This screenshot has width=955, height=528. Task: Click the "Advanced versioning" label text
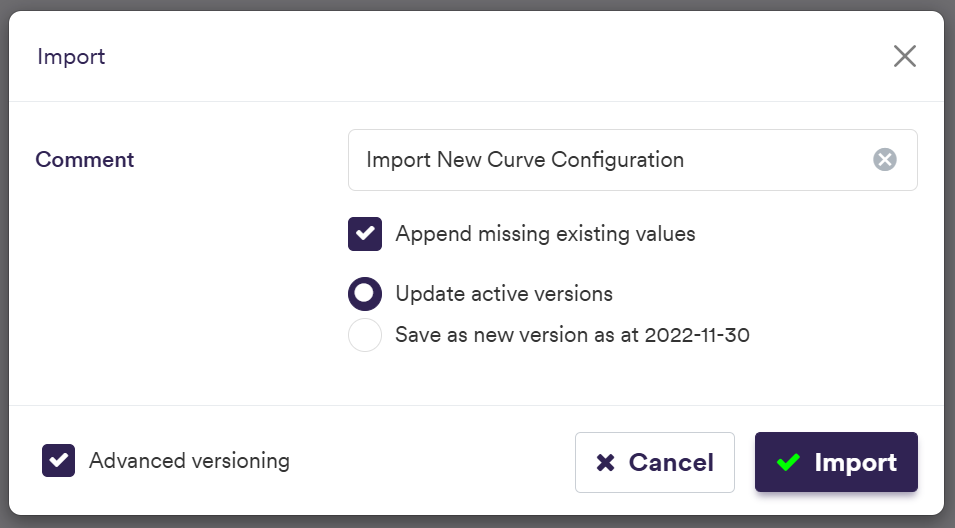[x=189, y=460]
